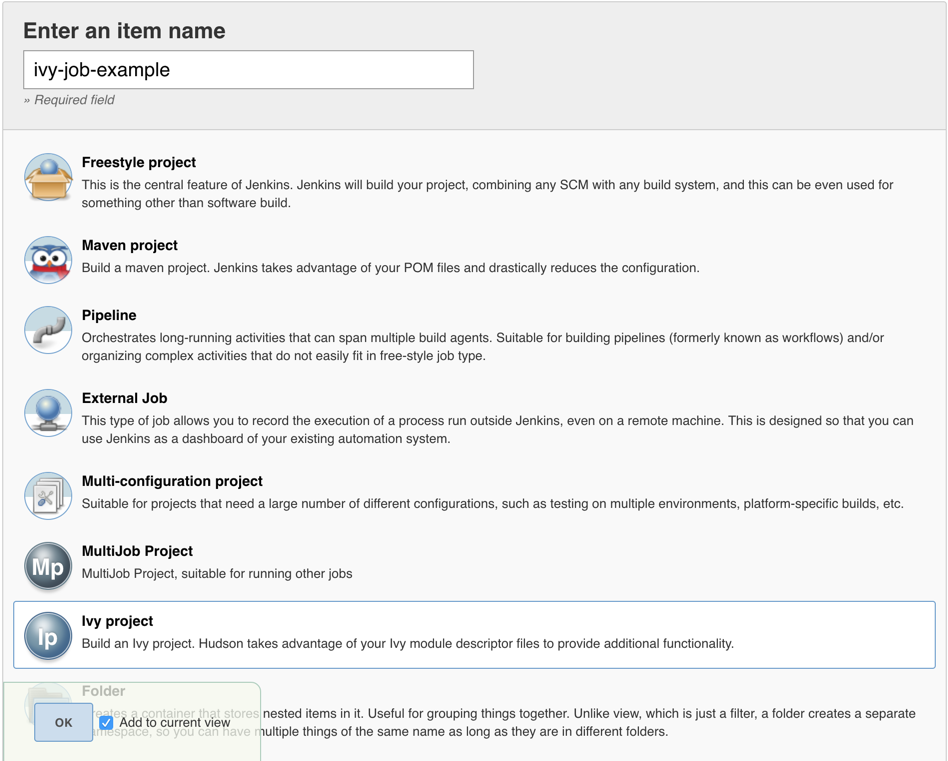
Task: Select the External Job heading
Action: pyautogui.click(x=124, y=398)
